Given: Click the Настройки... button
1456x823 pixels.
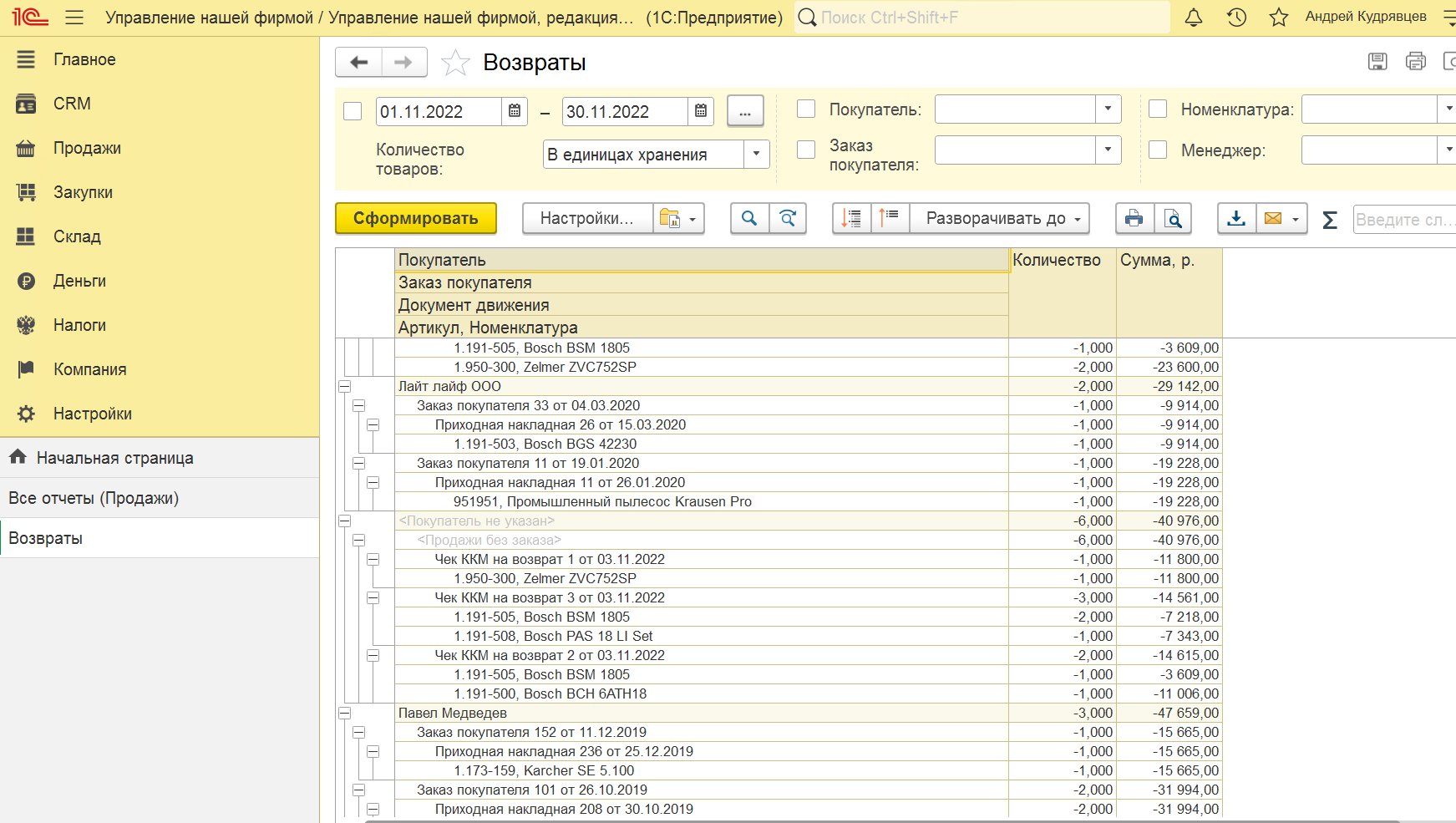Looking at the screenshot, I should tap(587, 218).
